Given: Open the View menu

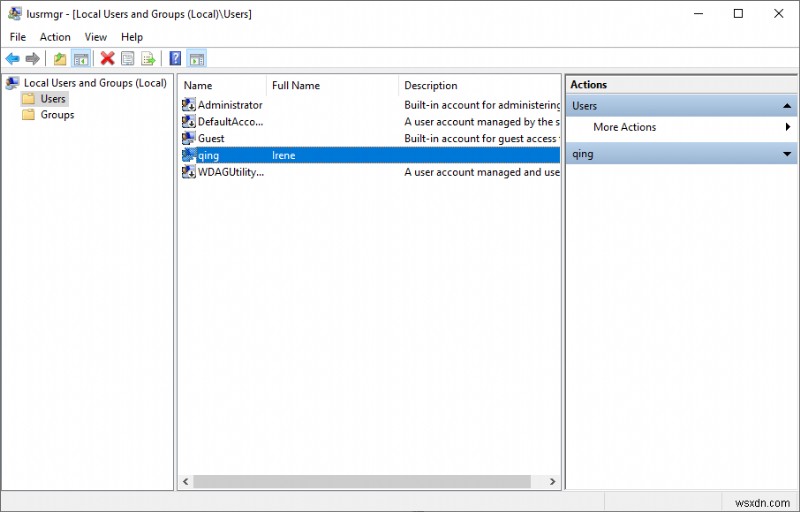Looking at the screenshot, I should pyautogui.click(x=95, y=37).
